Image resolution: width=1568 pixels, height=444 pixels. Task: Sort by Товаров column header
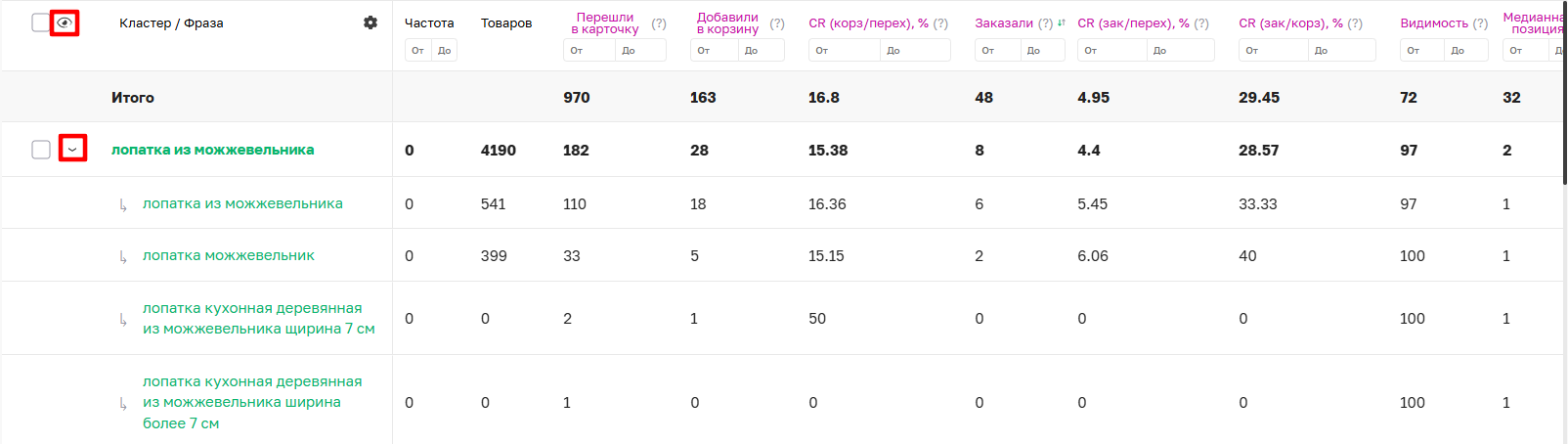tap(506, 22)
